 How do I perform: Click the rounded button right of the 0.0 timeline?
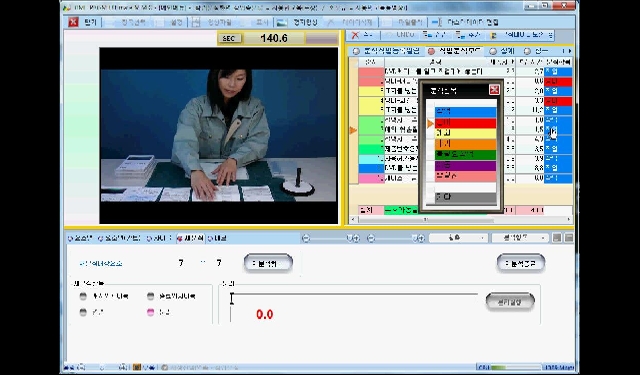tap(510, 302)
